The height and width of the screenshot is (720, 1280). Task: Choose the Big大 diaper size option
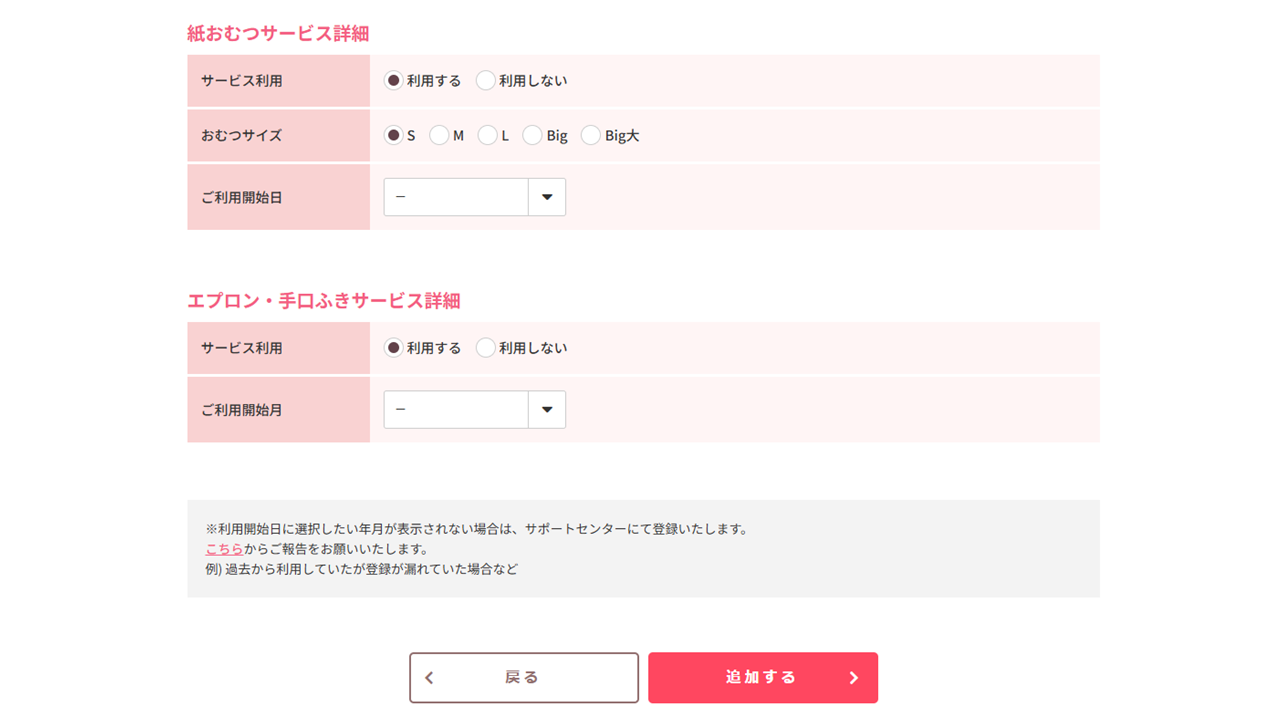591,135
